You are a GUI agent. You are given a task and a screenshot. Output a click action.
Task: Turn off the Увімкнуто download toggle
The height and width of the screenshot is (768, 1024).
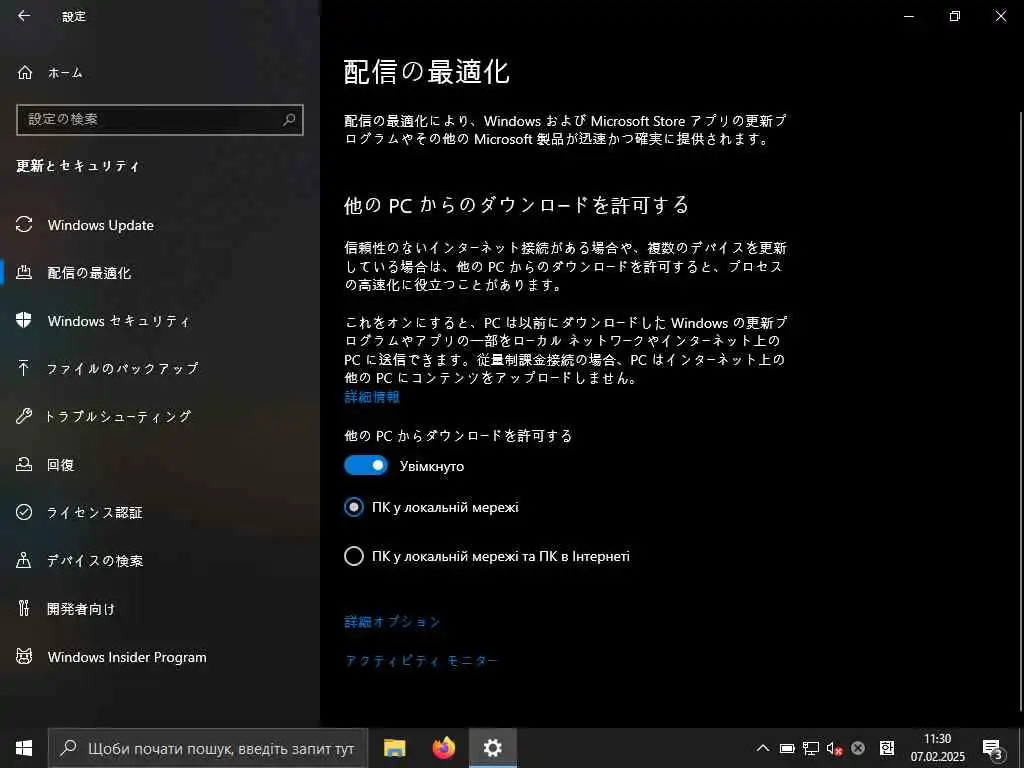coord(366,466)
